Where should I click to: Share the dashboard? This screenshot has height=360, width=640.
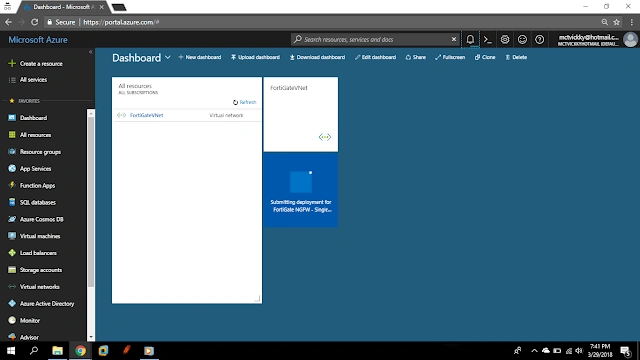pyautogui.click(x=416, y=57)
